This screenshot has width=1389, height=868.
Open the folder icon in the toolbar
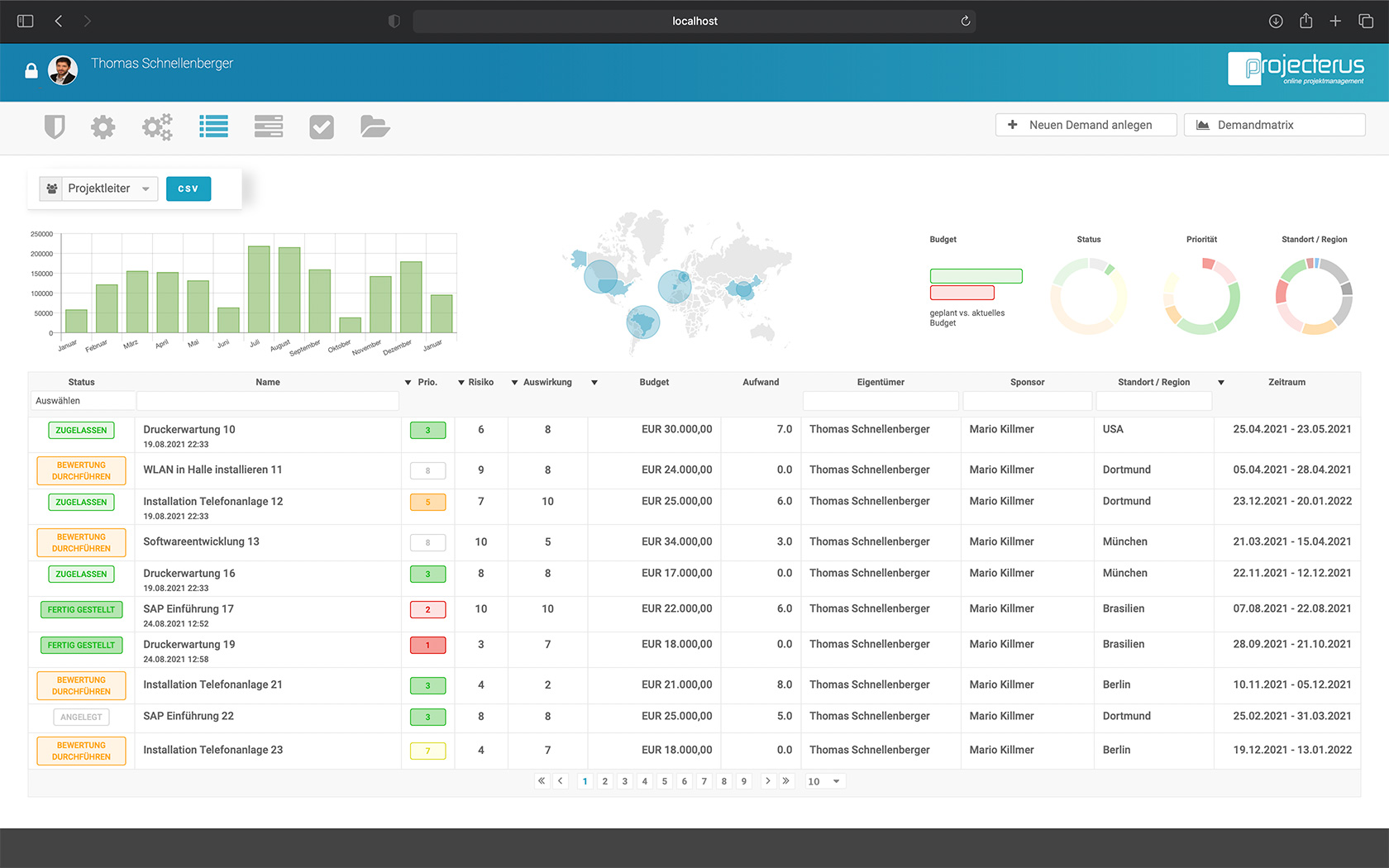375,126
